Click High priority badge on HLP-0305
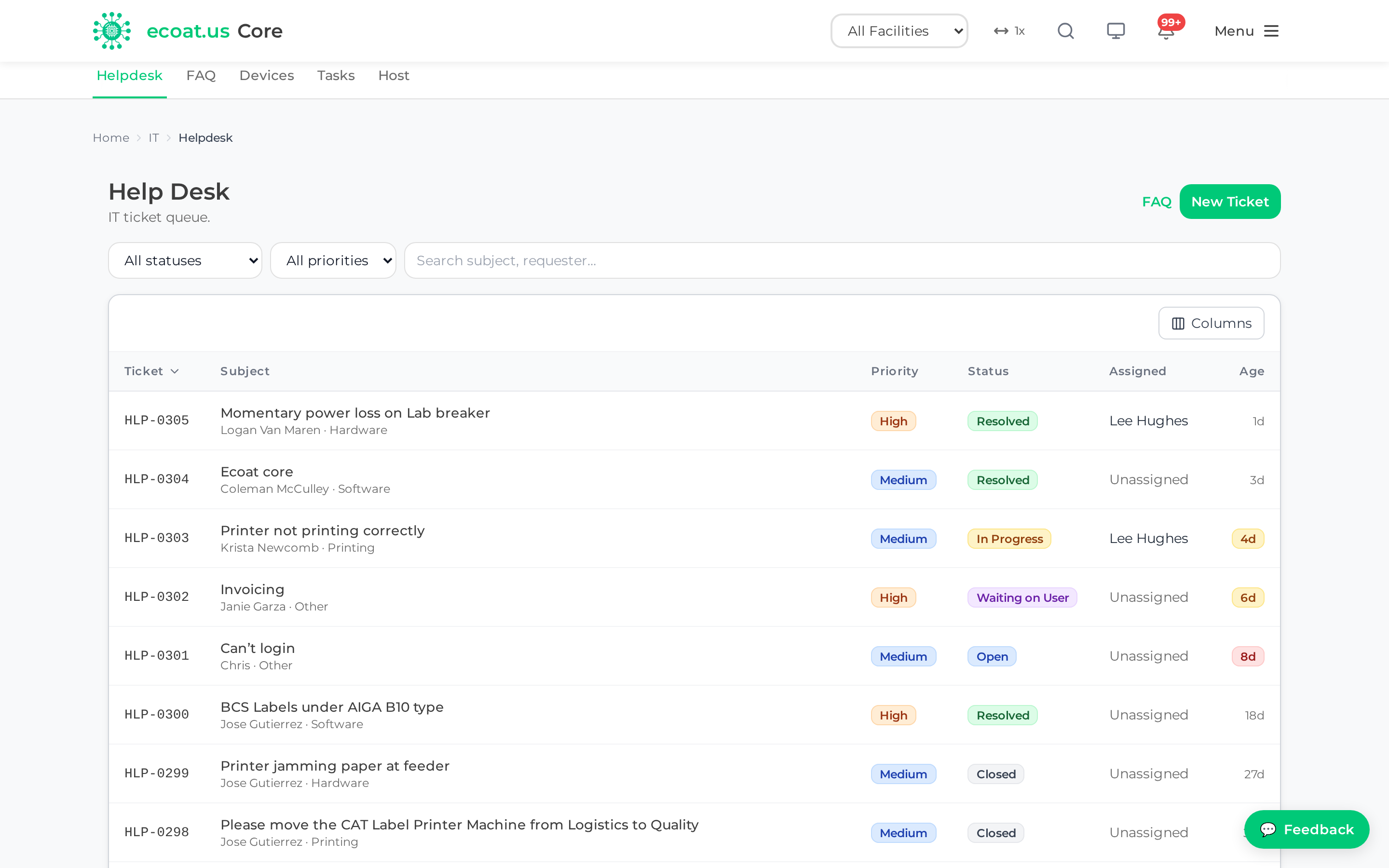This screenshot has width=1389, height=868. (894, 421)
